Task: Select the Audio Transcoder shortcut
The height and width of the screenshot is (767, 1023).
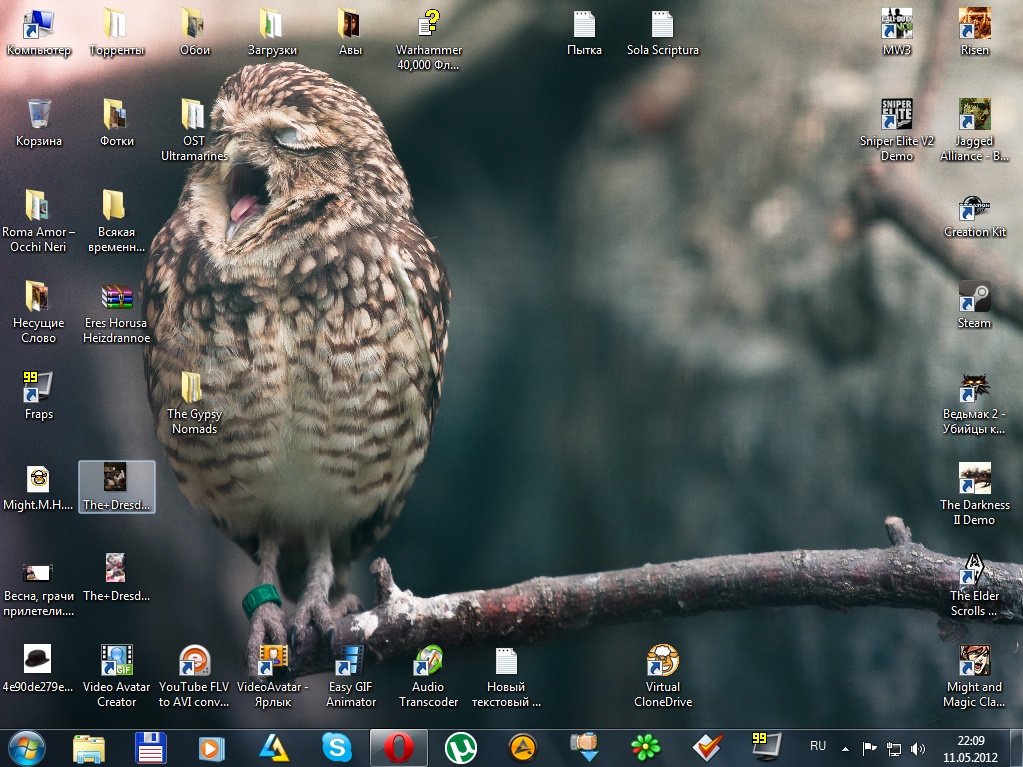Action: coord(428,676)
